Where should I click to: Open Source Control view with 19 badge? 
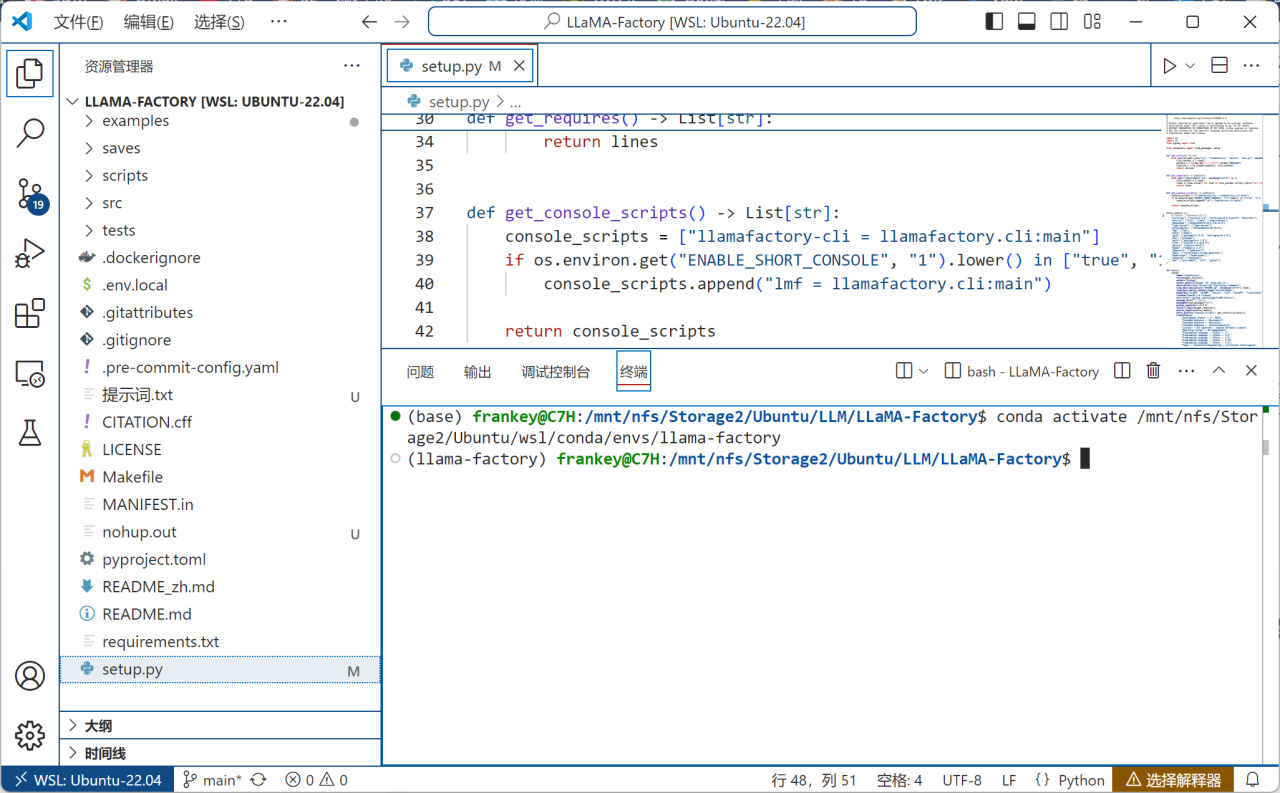(x=30, y=194)
